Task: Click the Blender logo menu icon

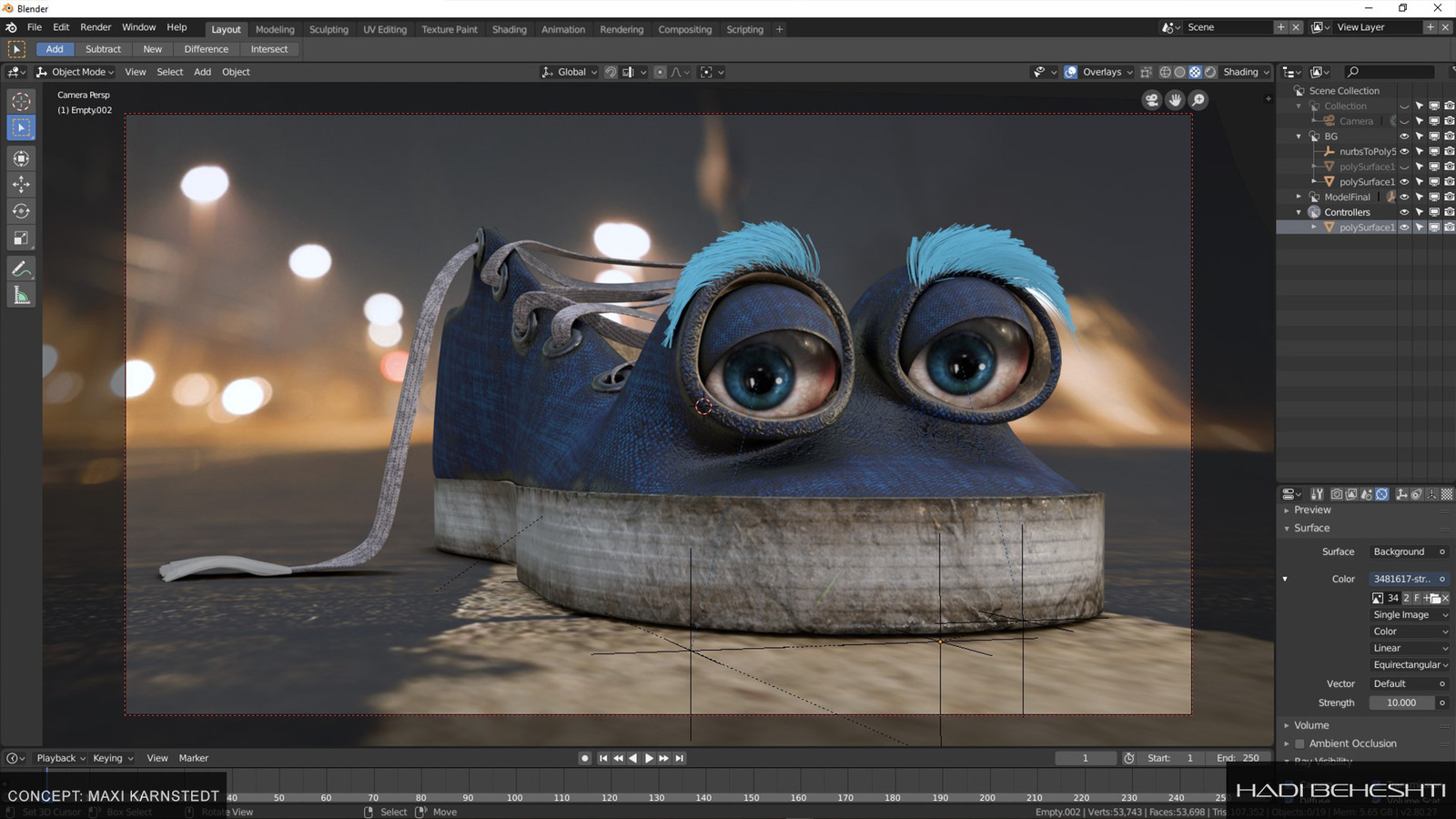Action: [x=11, y=27]
